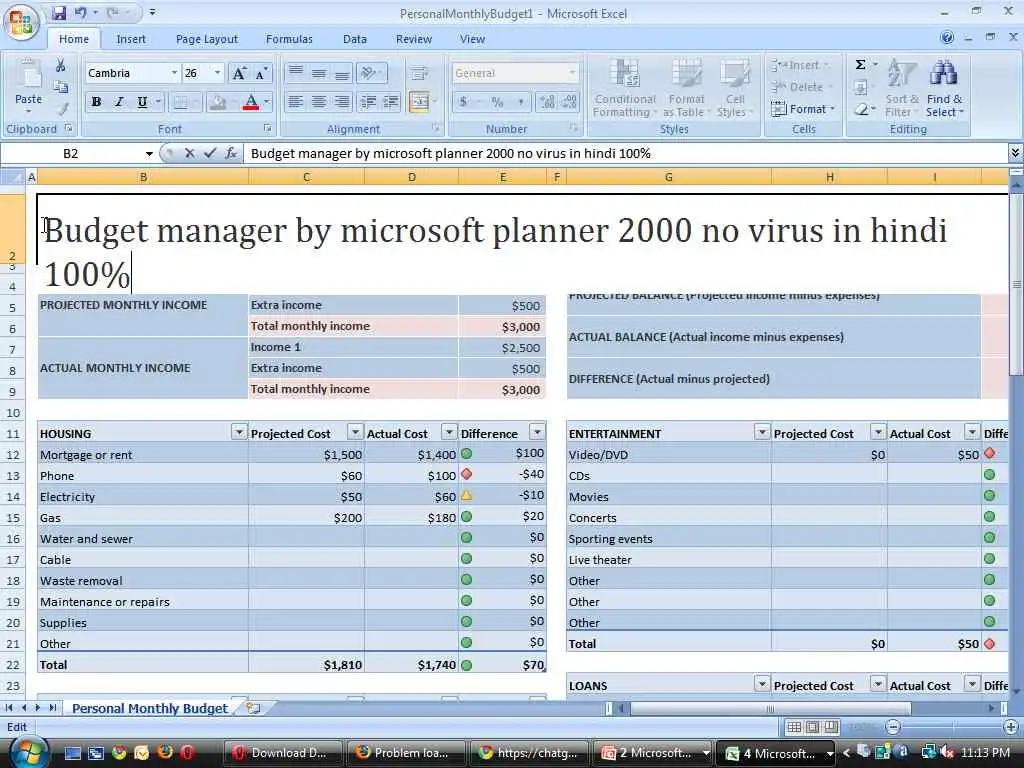Click Format as Table button
Viewport: 1024px width, 768px height.
click(x=686, y=88)
